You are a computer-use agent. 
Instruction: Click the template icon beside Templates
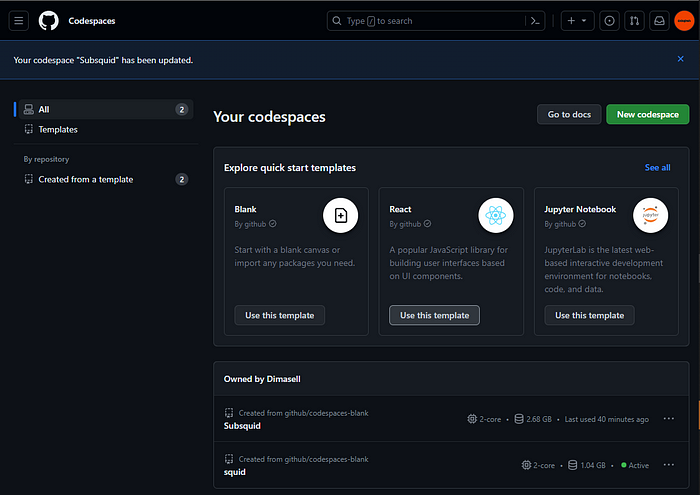coord(29,129)
